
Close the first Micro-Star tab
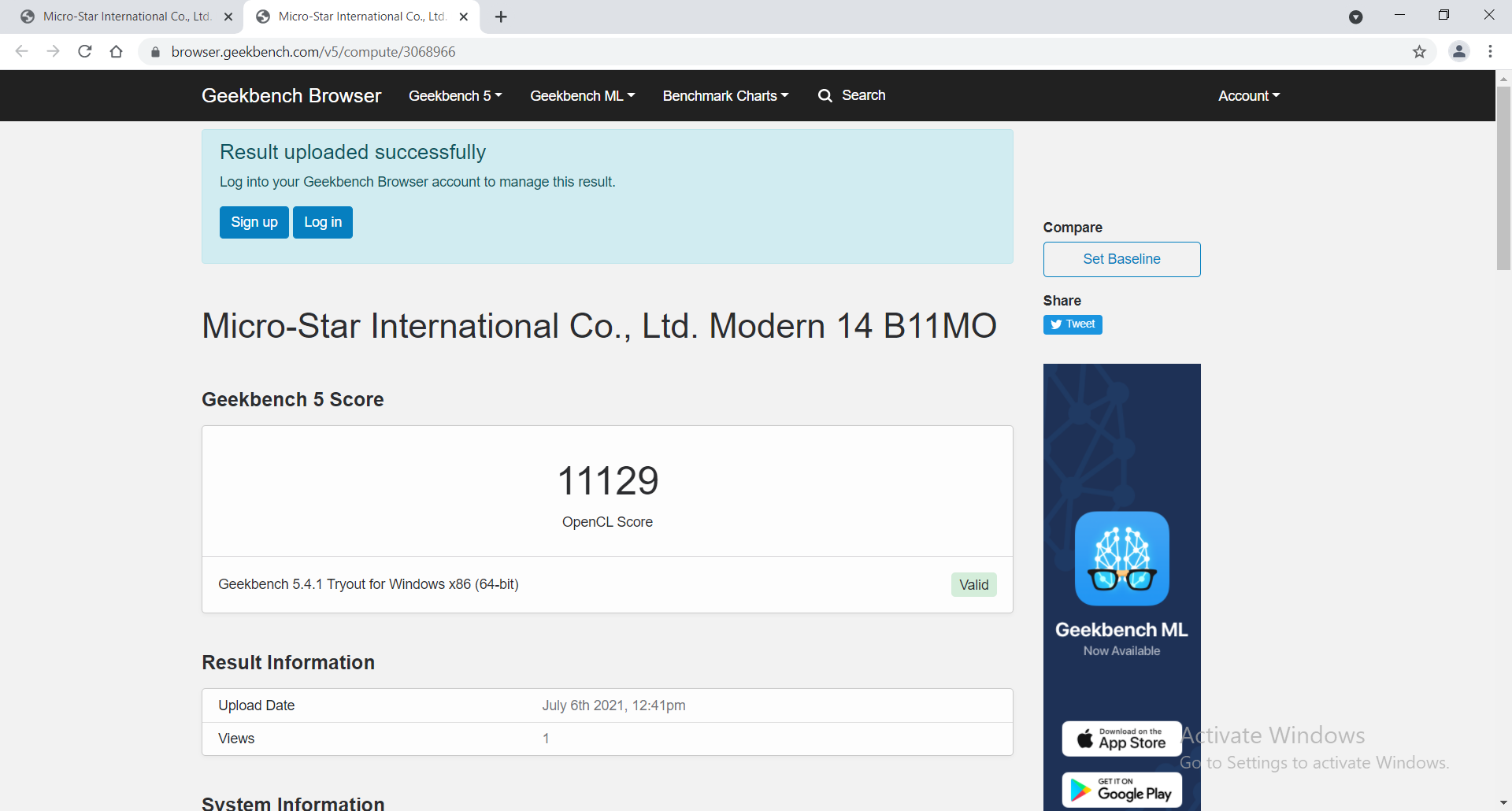(x=228, y=17)
